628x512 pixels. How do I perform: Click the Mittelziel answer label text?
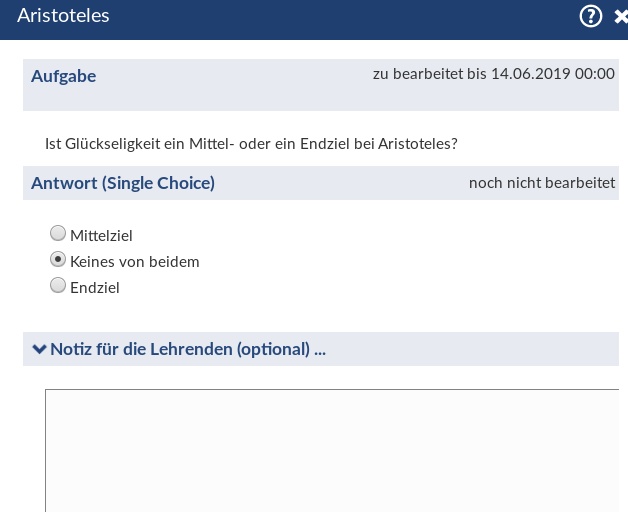pyautogui.click(x=101, y=236)
